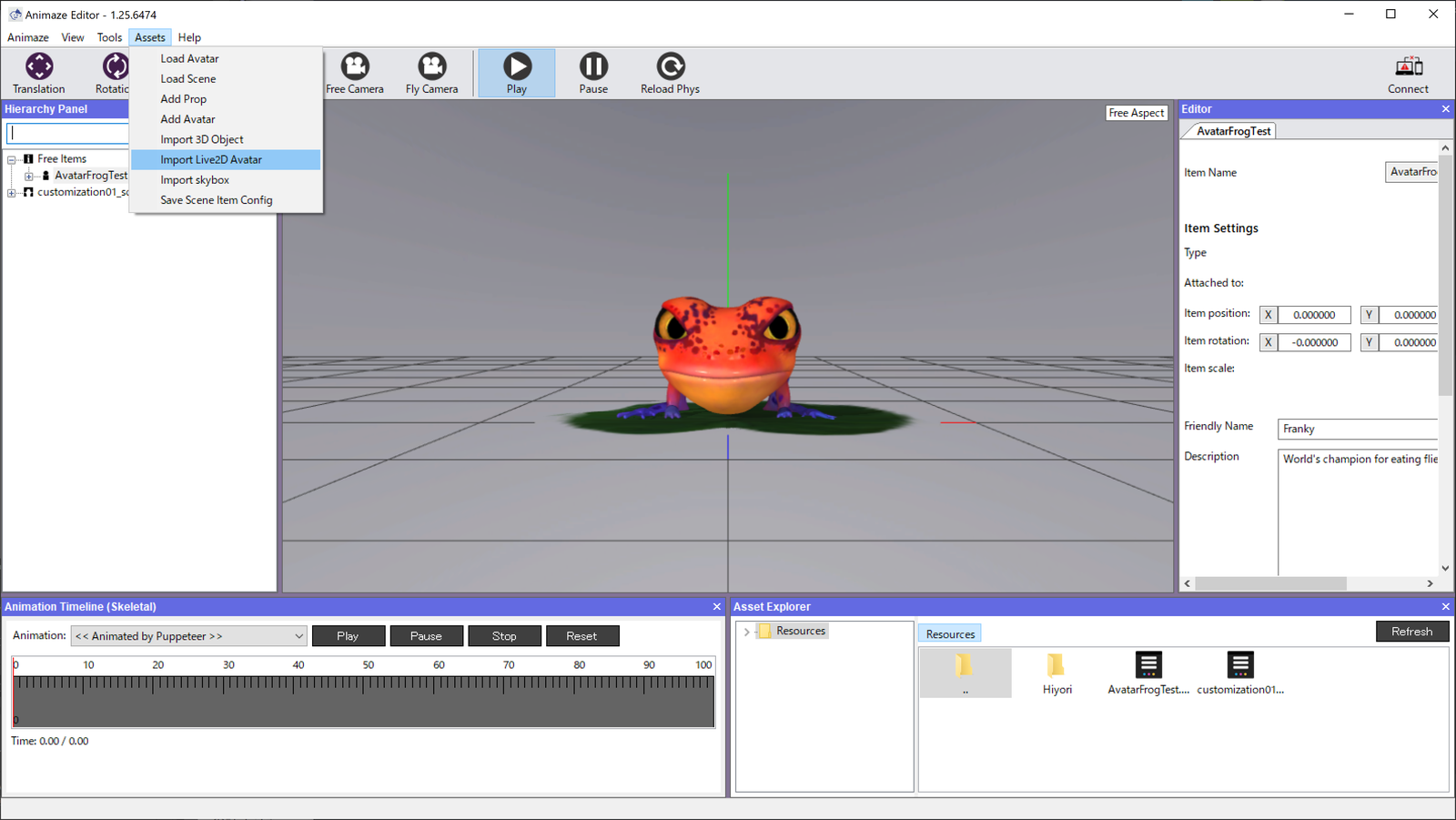Select Save Scene Item Config menu entry

[x=217, y=200]
